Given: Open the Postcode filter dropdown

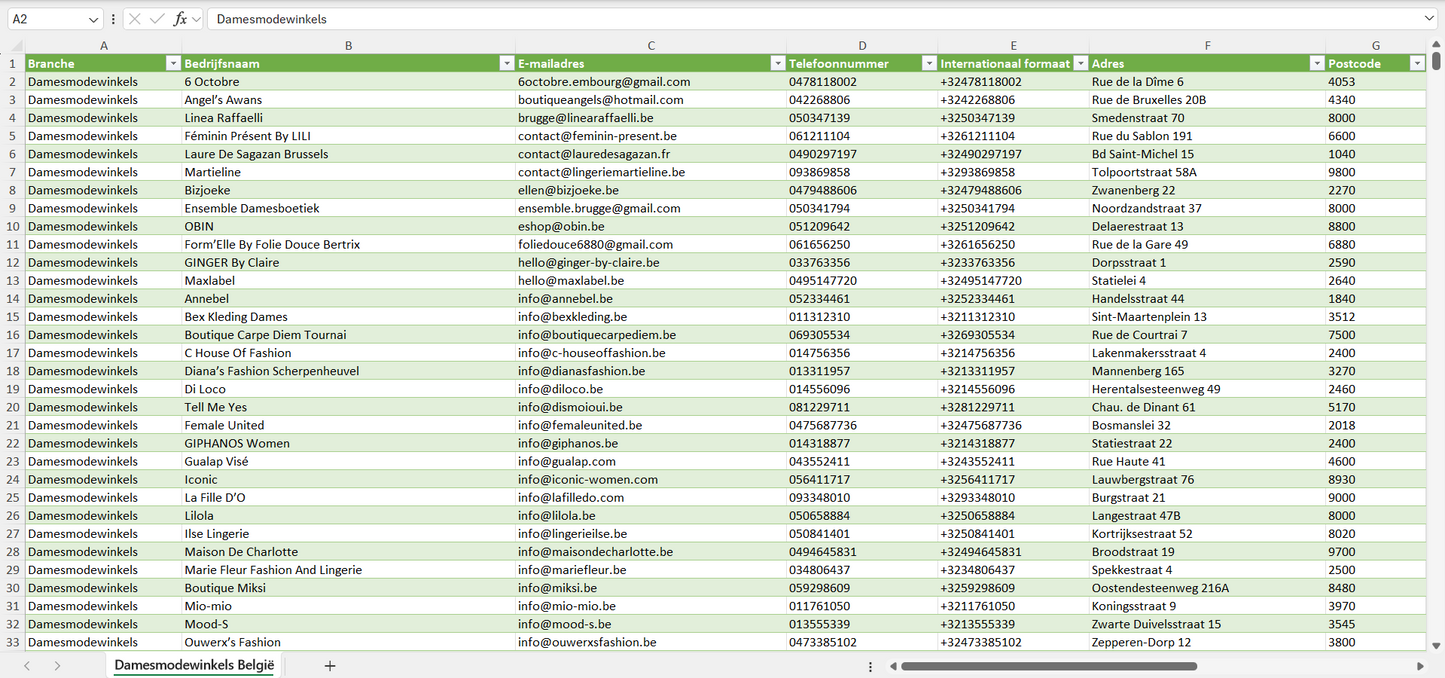Looking at the screenshot, I should 1416,64.
